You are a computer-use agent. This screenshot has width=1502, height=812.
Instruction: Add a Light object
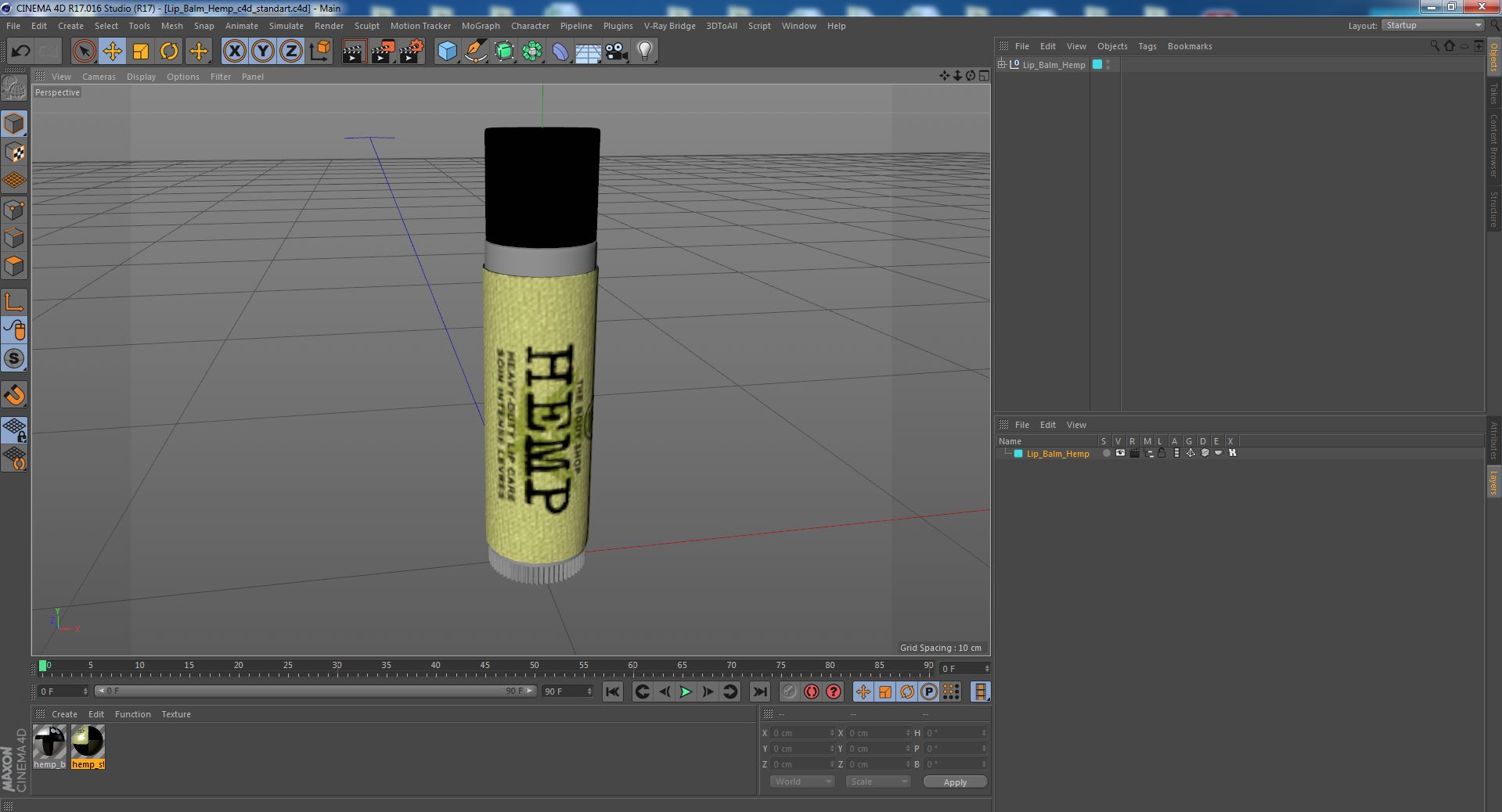point(644,52)
